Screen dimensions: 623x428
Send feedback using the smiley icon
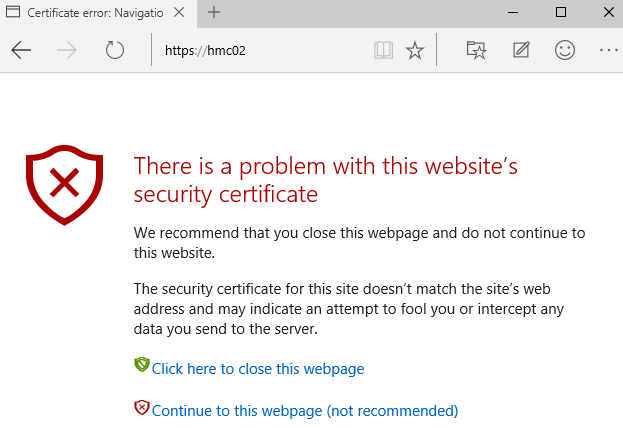[x=565, y=50]
